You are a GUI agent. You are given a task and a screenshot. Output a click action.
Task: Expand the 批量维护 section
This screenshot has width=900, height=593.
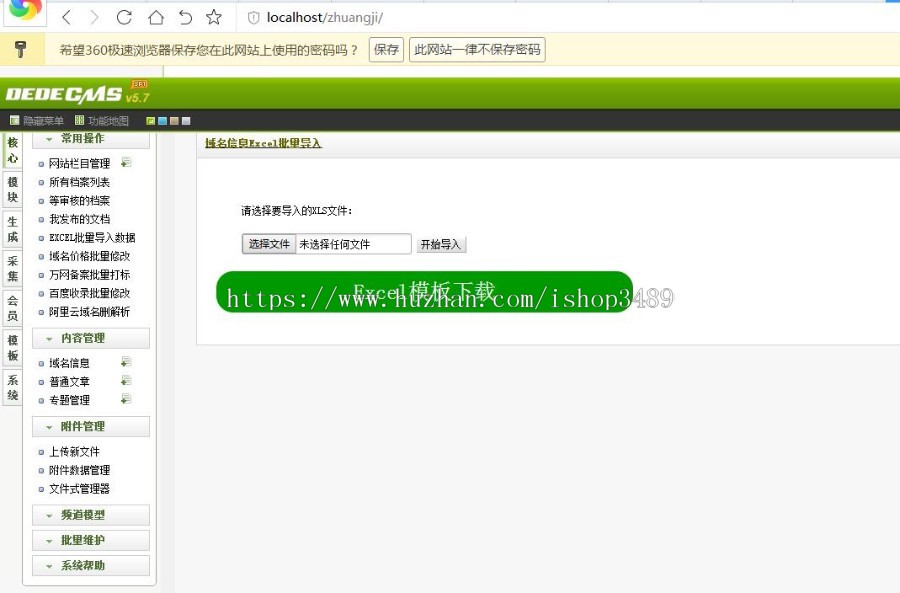(90, 540)
